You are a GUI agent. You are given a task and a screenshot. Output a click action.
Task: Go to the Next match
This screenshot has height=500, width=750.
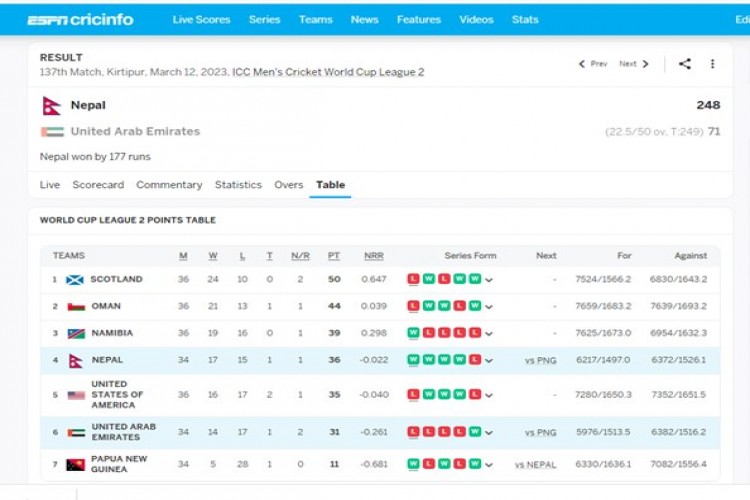point(634,64)
